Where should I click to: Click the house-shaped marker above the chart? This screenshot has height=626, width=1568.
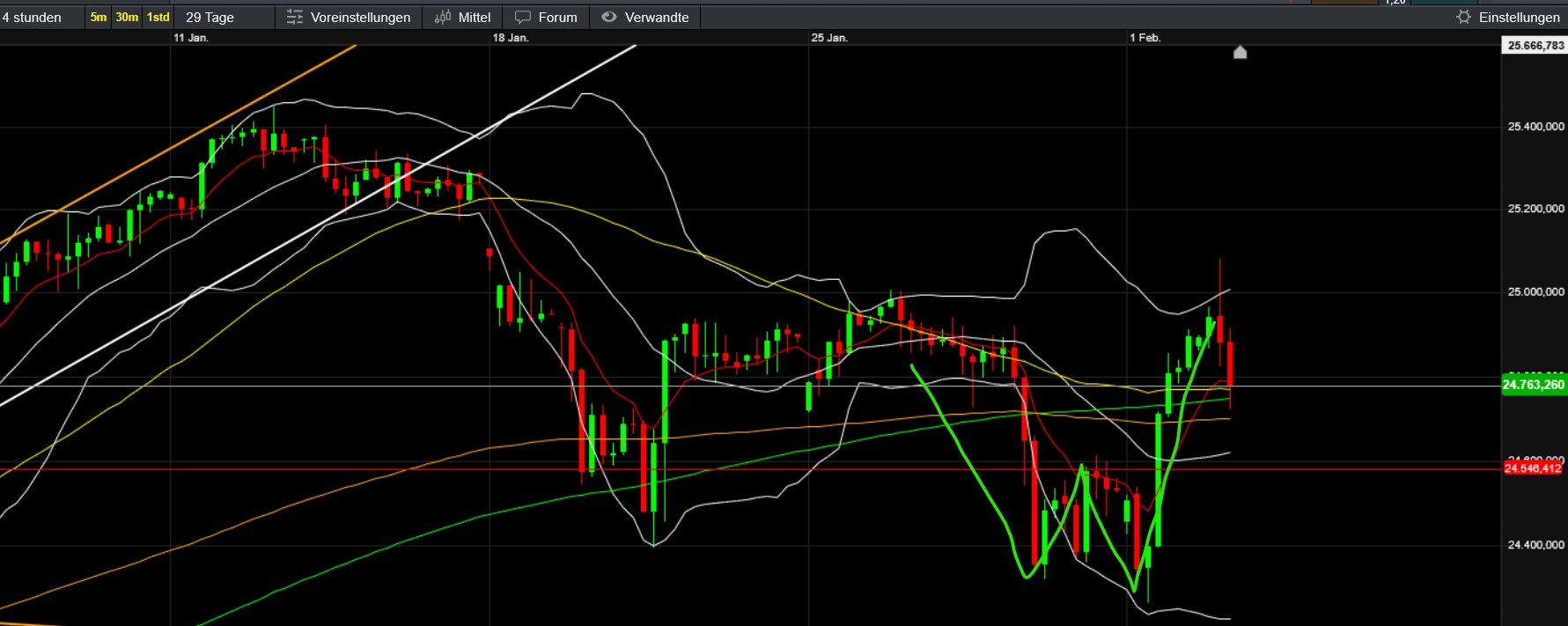pos(1240,53)
